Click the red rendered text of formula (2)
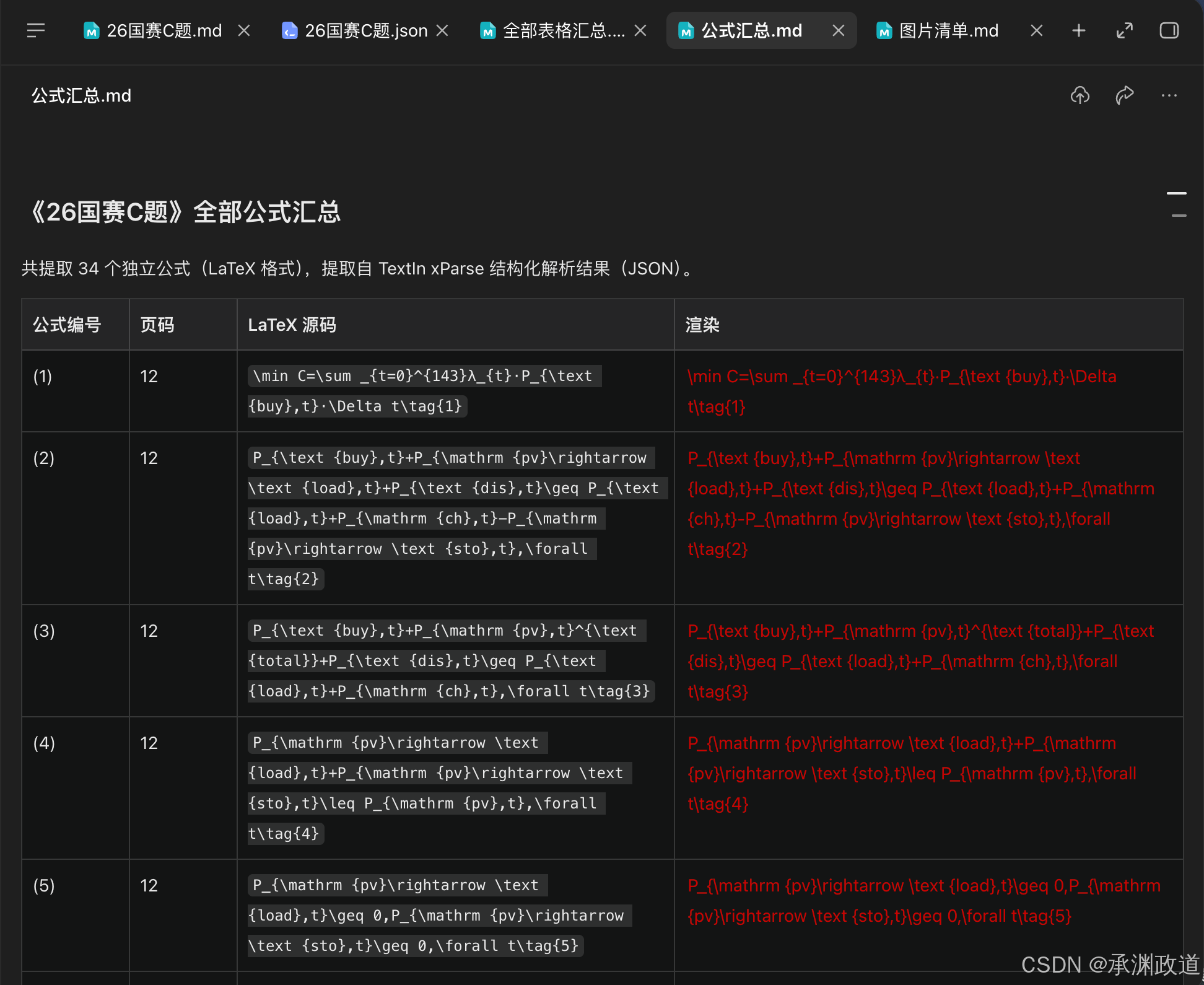This screenshot has height=985, width=1204. click(x=921, y=503)
